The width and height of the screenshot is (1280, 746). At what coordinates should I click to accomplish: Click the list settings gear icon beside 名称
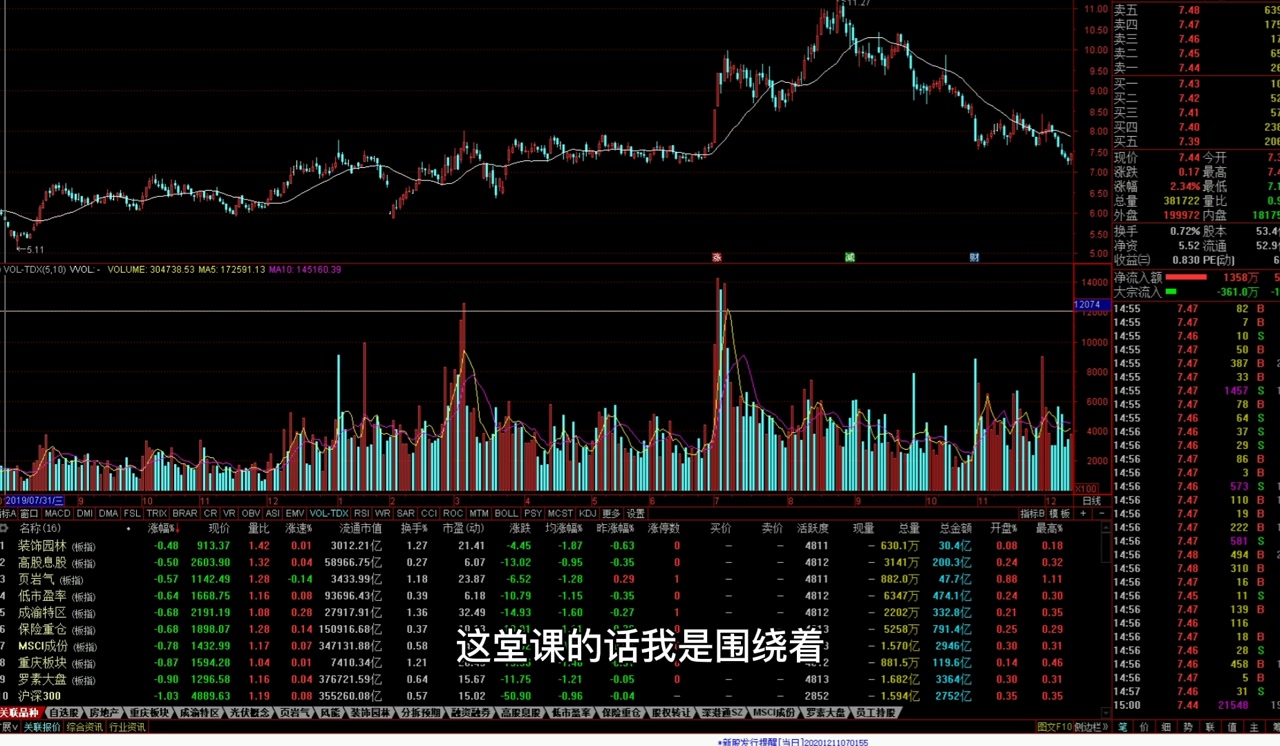4,528
